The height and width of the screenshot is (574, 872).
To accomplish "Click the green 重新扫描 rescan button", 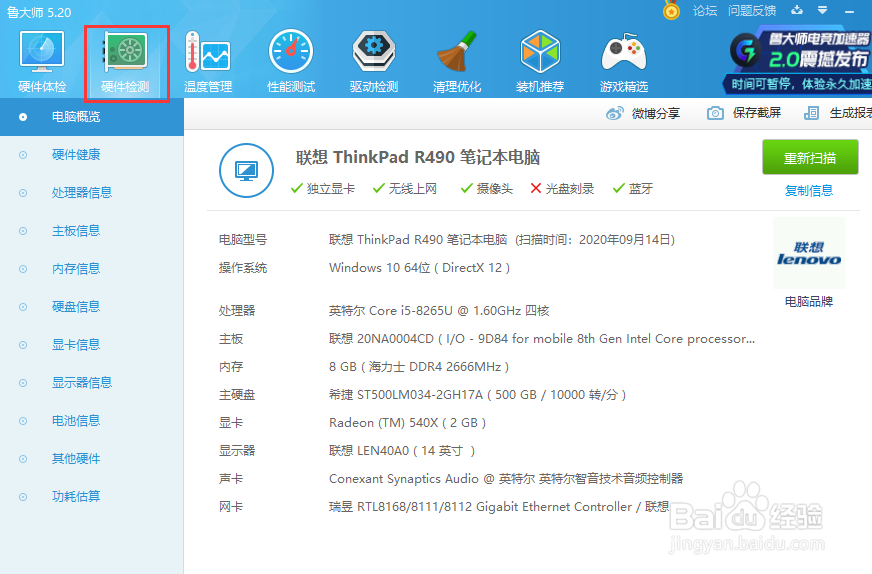I will pos(810,157).
